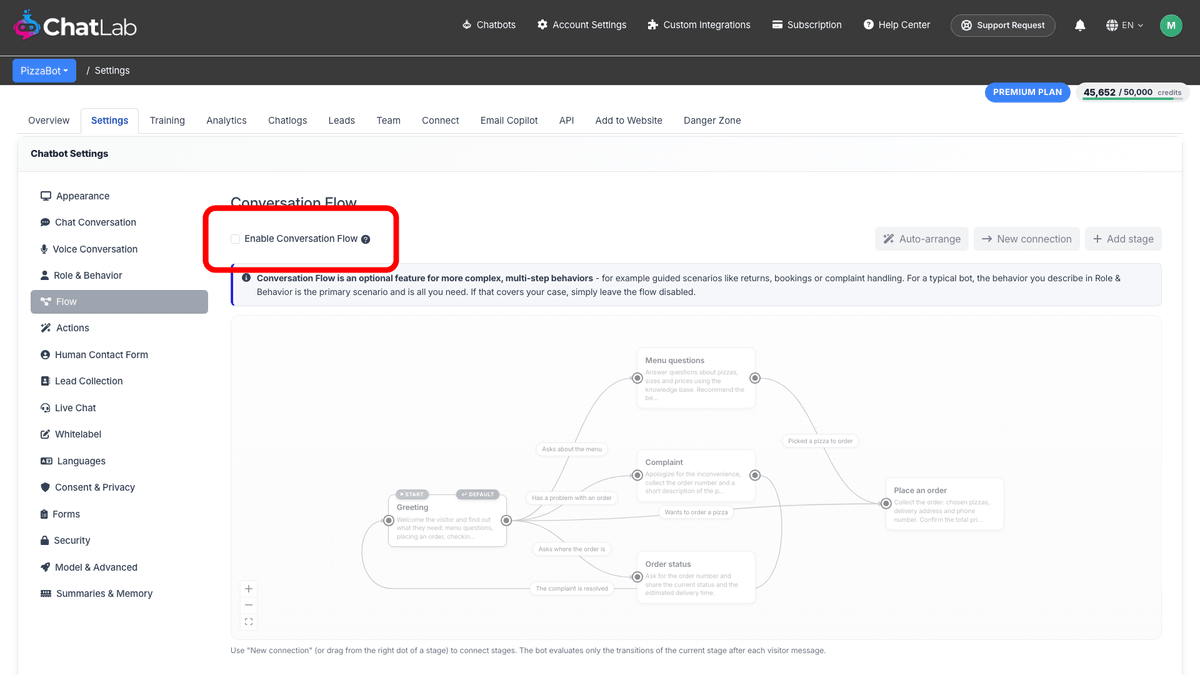The height and width of the screenshot is (675, 1200).
Task: Click the 'Asks where the order is' label
Action: pyautogui.click(x=572, y=549)
